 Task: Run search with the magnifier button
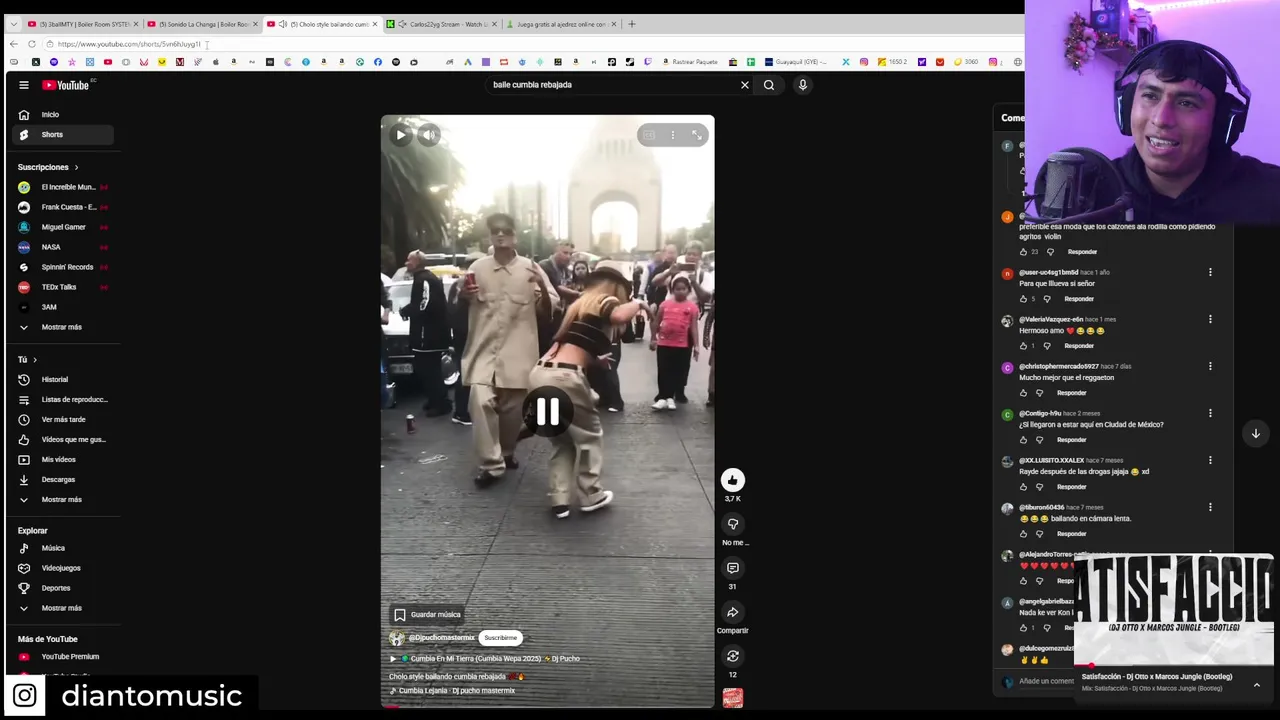[x=769, y=85]
